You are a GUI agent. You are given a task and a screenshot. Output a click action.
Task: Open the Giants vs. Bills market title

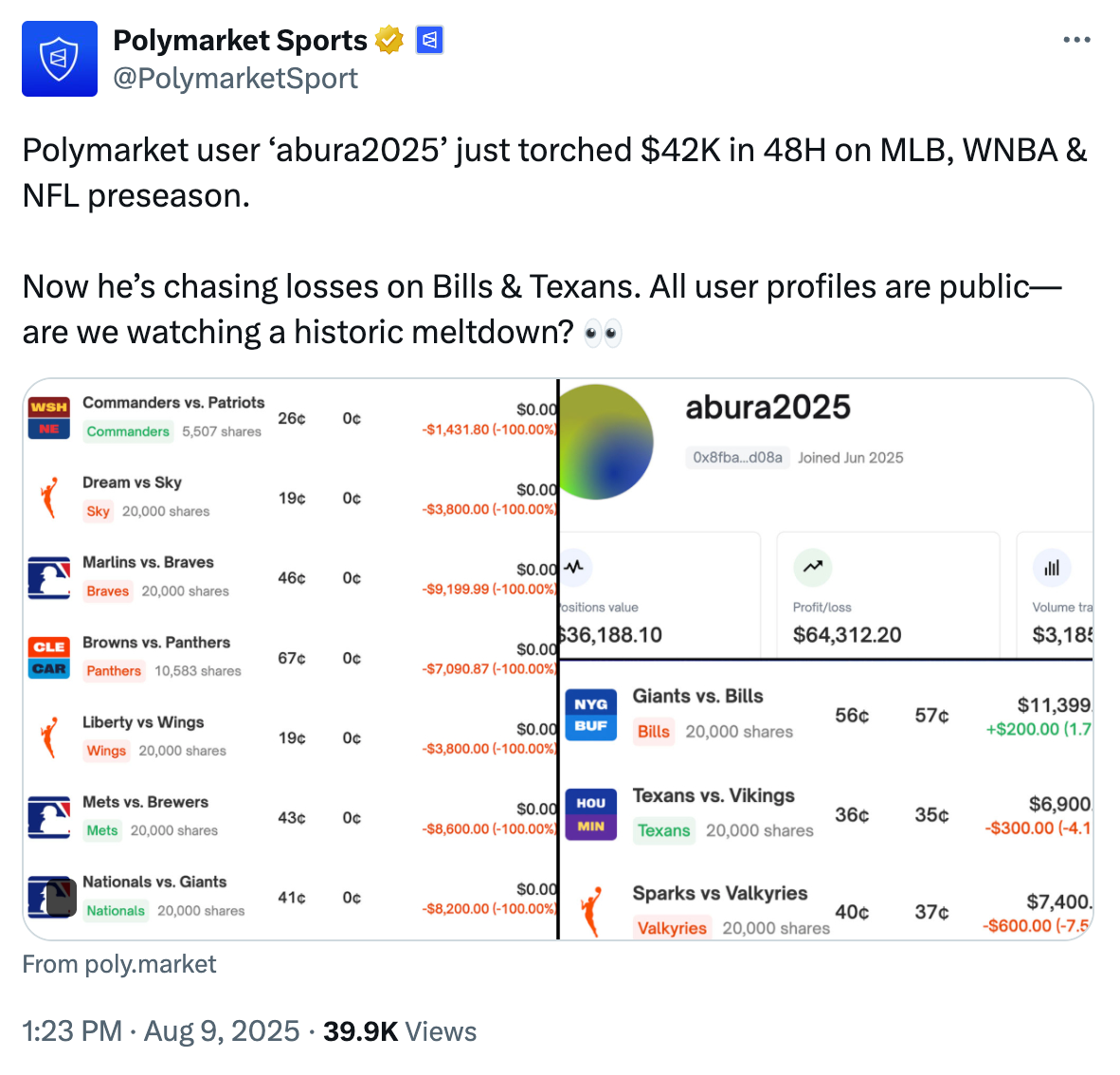coord(697,696)
